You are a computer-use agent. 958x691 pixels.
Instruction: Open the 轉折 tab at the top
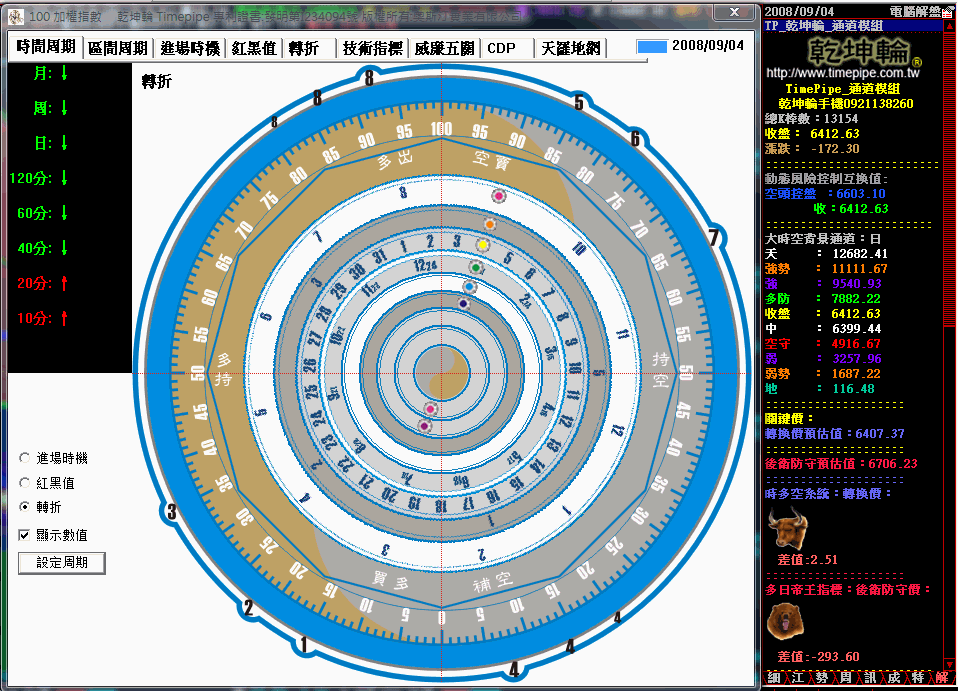tap(309, 48)
